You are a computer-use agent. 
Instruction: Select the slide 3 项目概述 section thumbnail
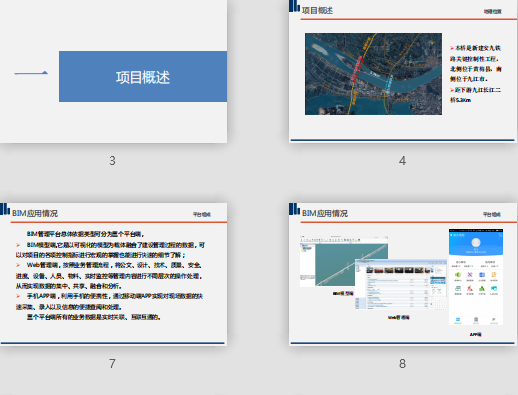113,71
